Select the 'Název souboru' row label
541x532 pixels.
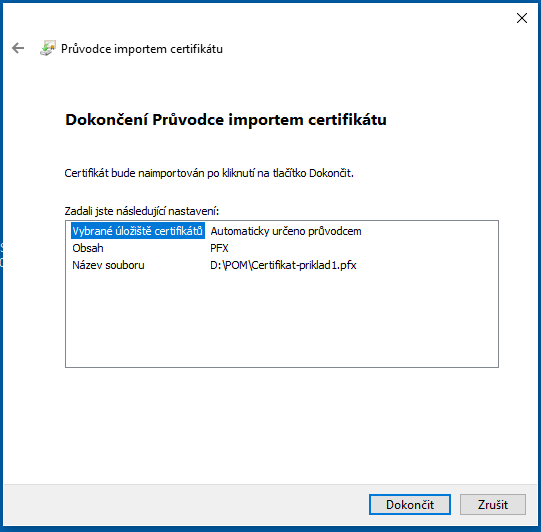pos(108,265)
